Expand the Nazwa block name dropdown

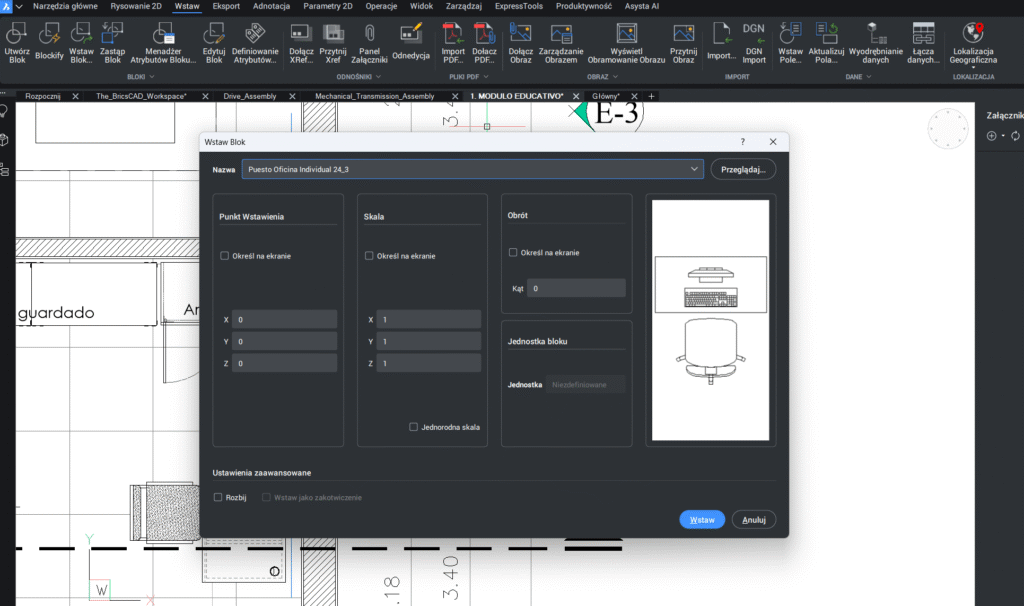pyautogui.click(x=694, y=170)
